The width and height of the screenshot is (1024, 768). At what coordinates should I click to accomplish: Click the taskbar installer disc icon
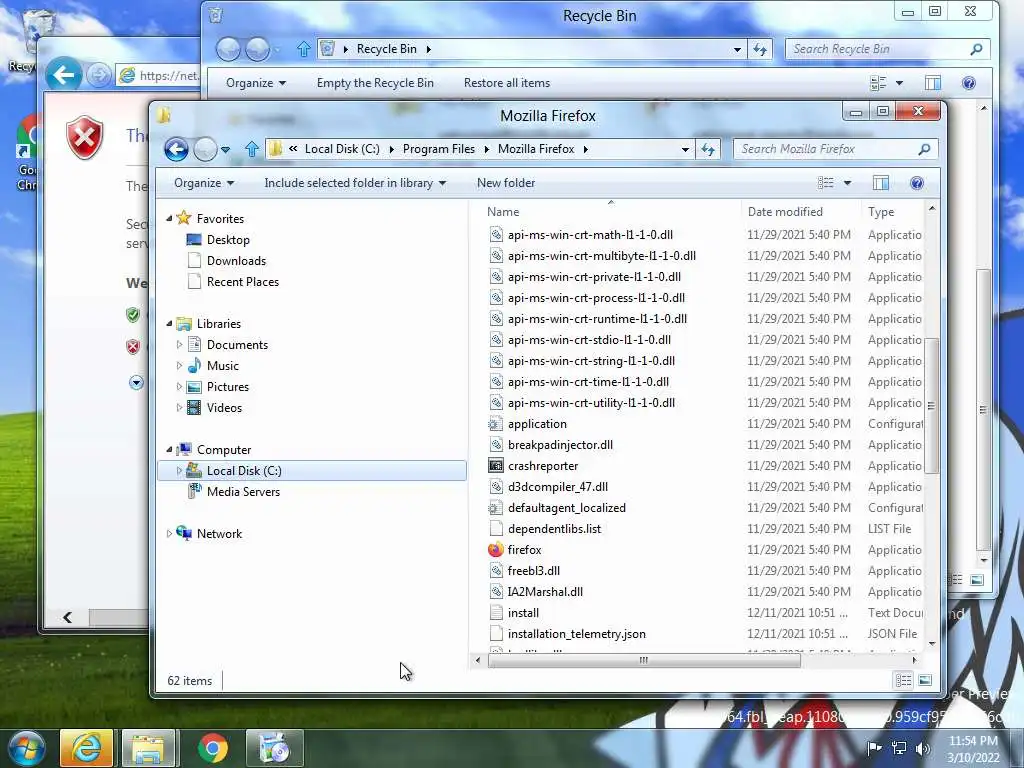point(275,748)
